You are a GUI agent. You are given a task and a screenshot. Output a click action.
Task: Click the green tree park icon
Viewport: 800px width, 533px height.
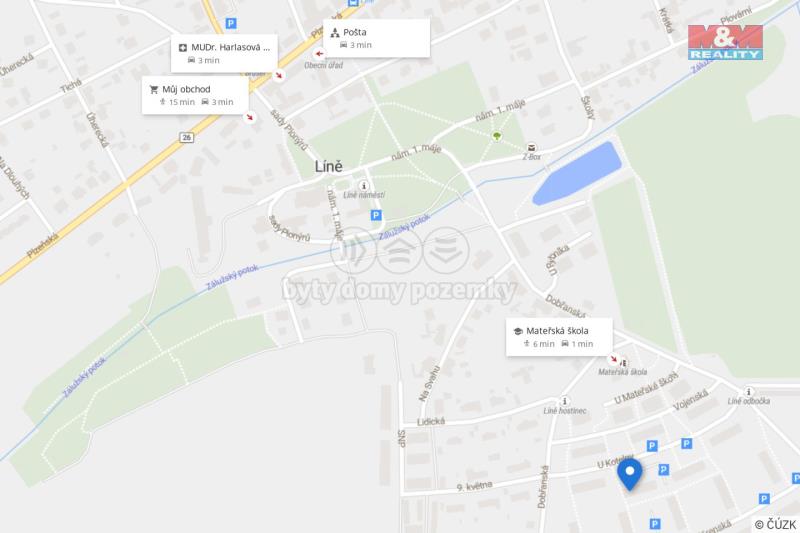[x=496, y=136]
